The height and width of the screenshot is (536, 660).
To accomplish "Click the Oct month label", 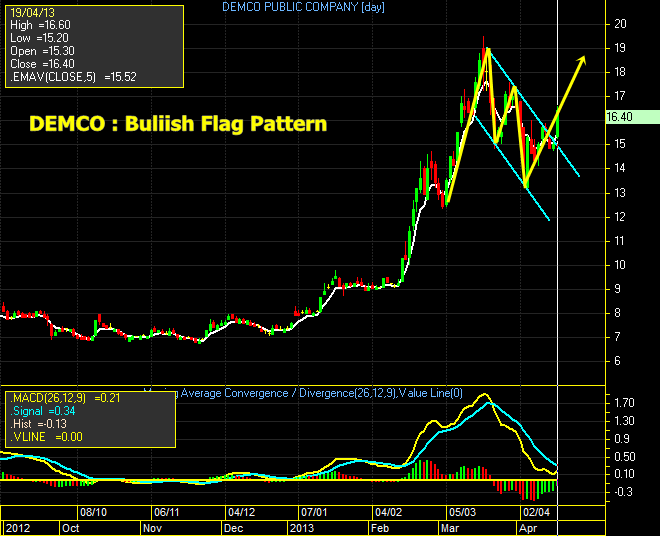I will [x=70, y=528].
